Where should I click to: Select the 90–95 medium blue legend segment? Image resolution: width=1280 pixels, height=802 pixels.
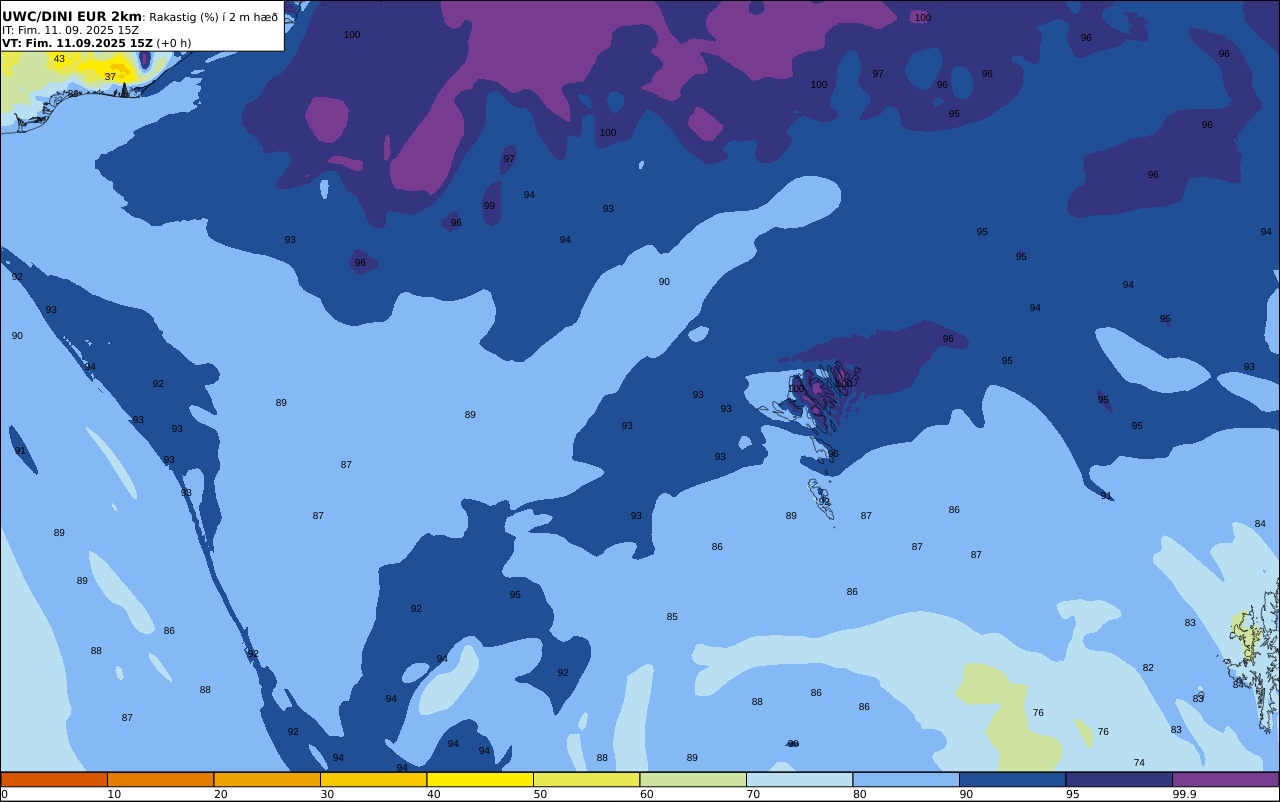[x=1012, y=779]
